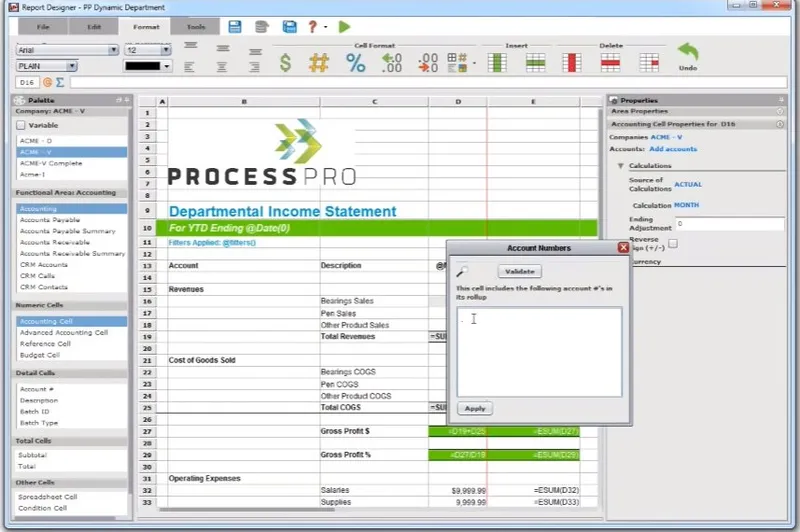The width and height of the screenshot is (800, 532).
Task: Click the formula bar input field
Action: pos(428,82)
